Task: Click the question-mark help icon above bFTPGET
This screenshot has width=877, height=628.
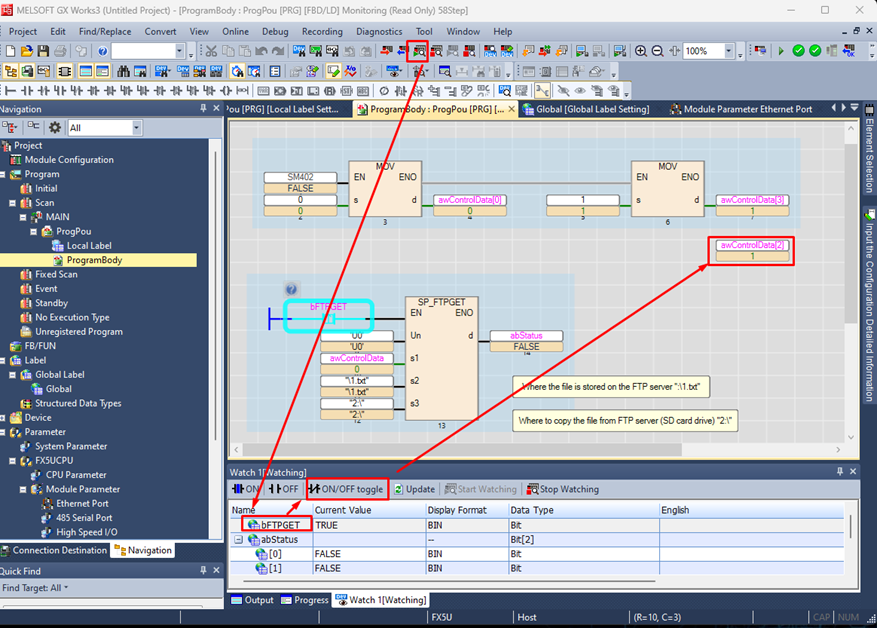Action: pos(291,289)
